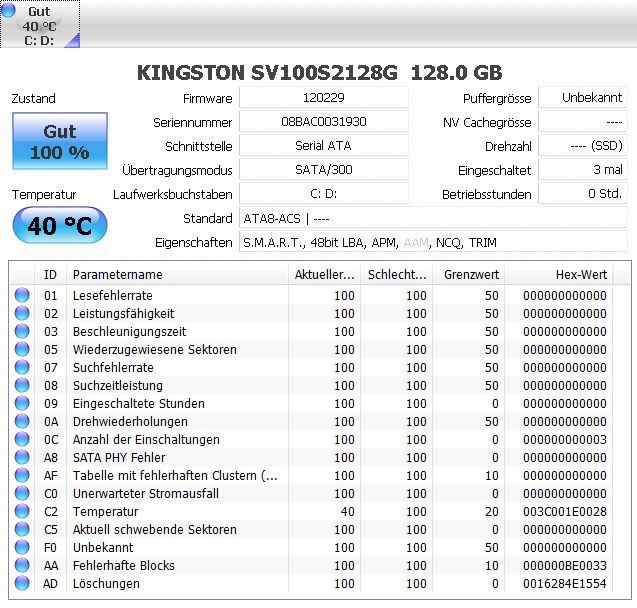Click status orb of Anzahl der Einschaltungen
The image size is (637, 608).
(x=22, y=439)
